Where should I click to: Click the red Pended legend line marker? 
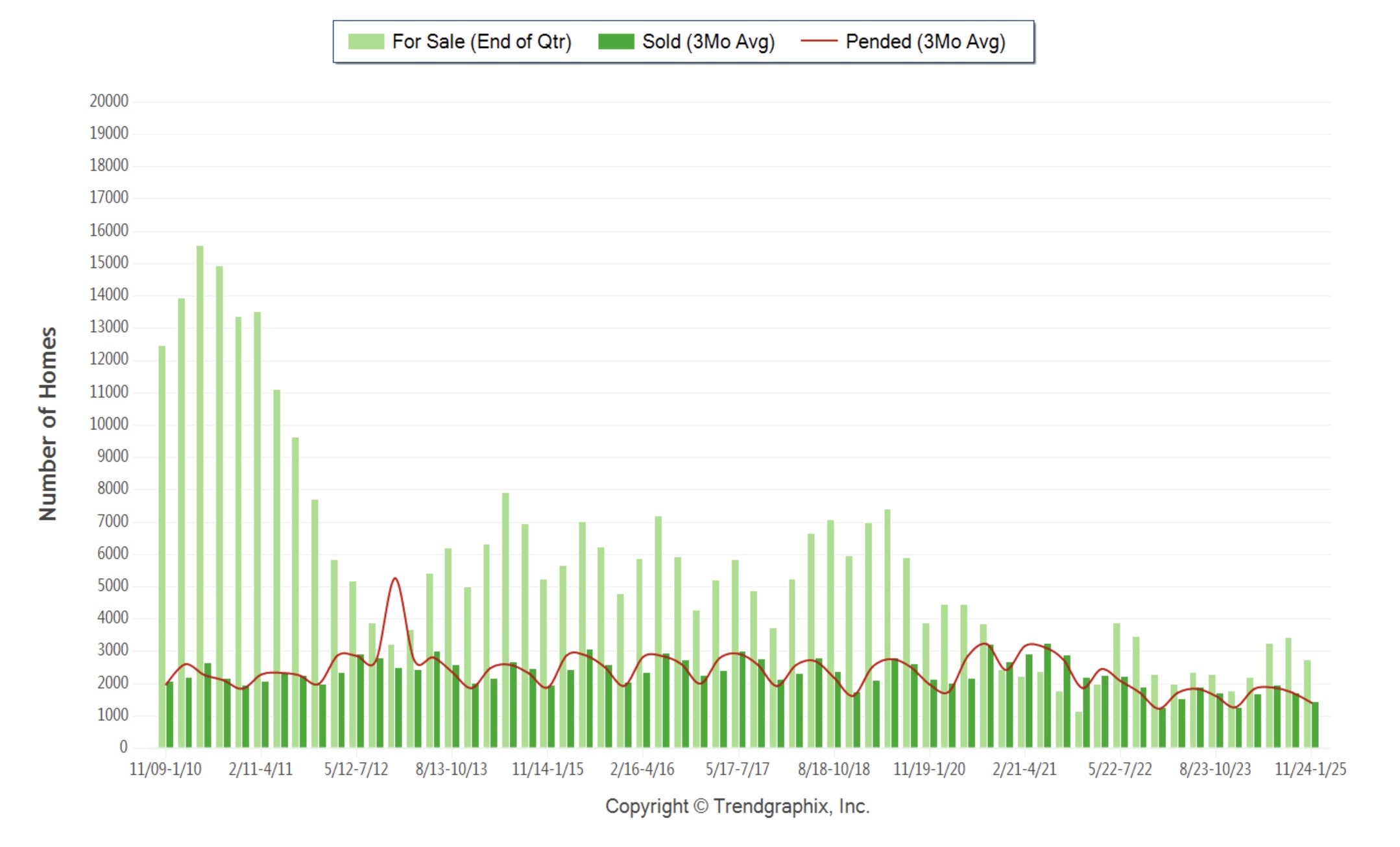819,41
